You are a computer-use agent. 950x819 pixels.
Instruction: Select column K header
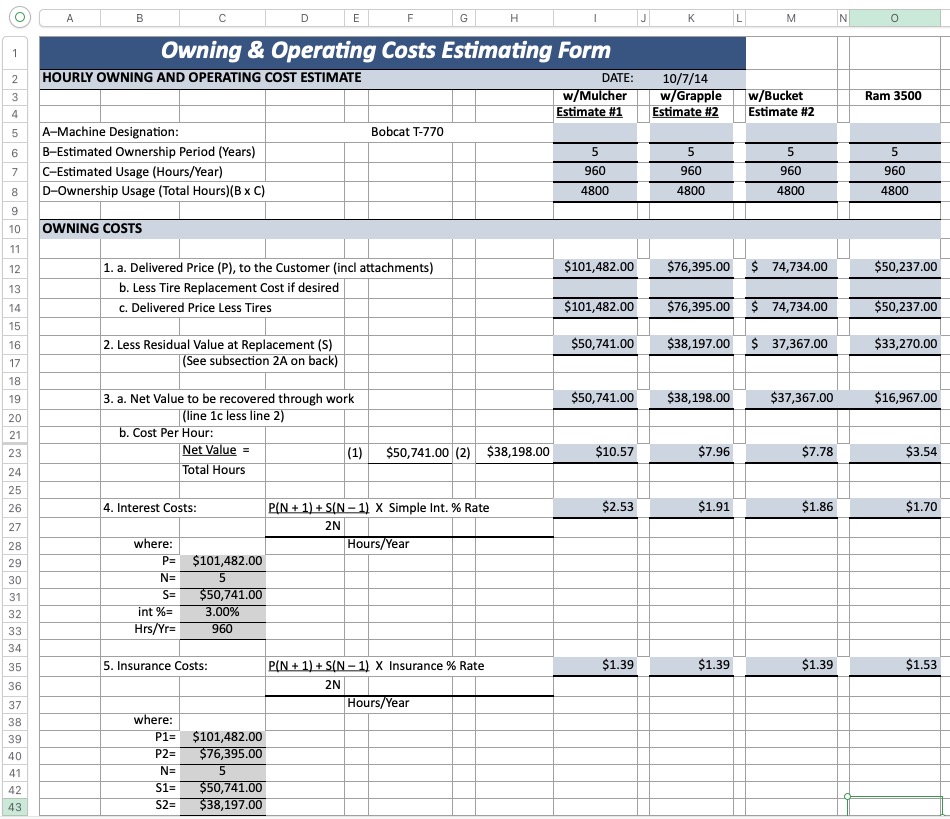[x=691, y=18]
